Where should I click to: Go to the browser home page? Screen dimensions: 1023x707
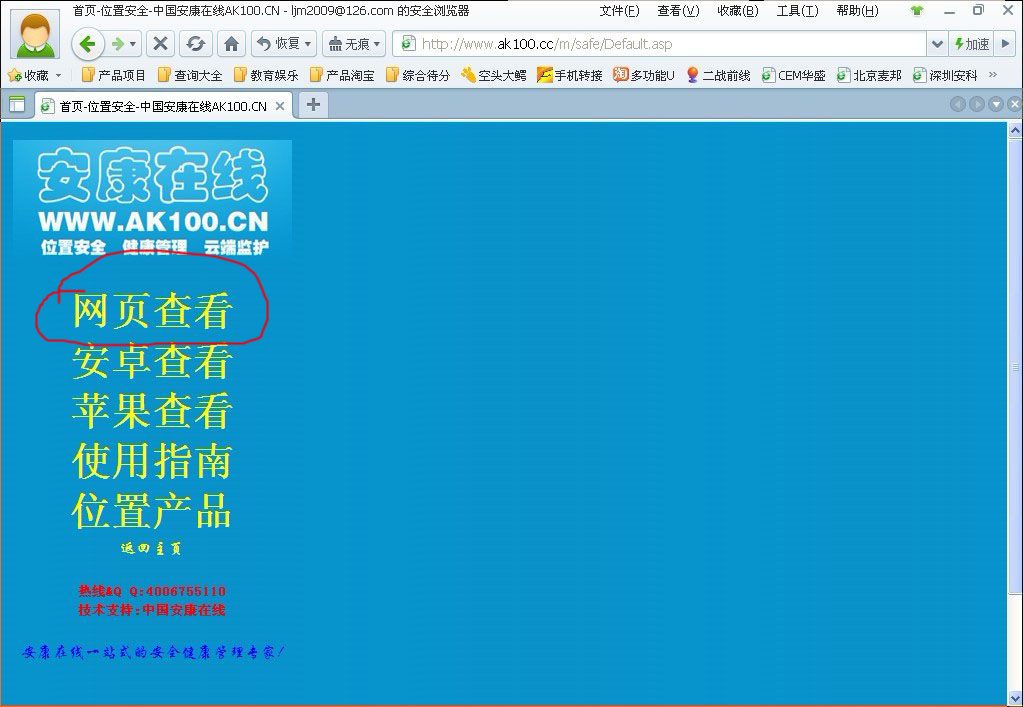tap(231, 44)
